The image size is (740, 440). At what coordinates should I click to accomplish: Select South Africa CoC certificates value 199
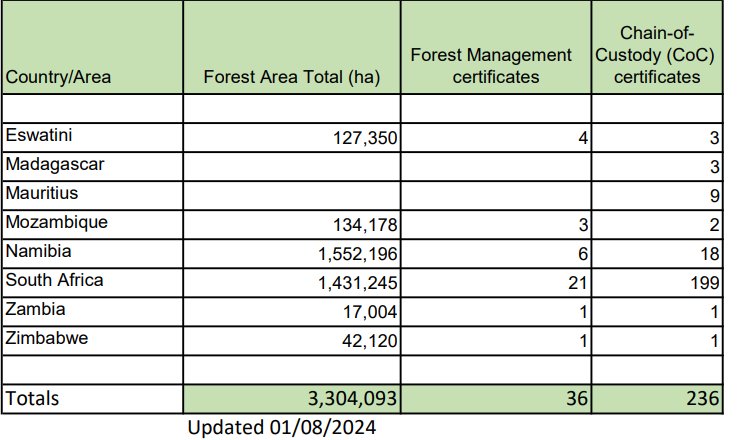[x=705, y=283]
